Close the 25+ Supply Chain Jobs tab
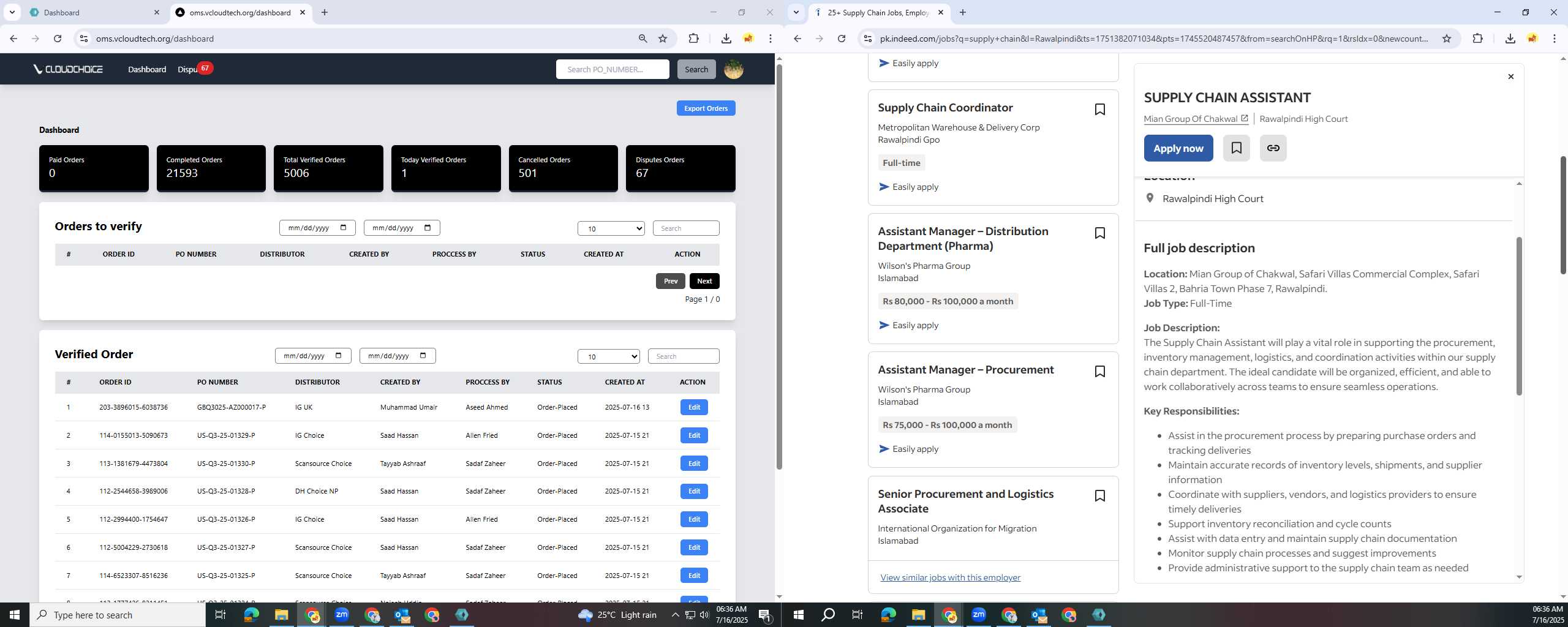The height and width of the screenshot is (627, 1568). 940,12
